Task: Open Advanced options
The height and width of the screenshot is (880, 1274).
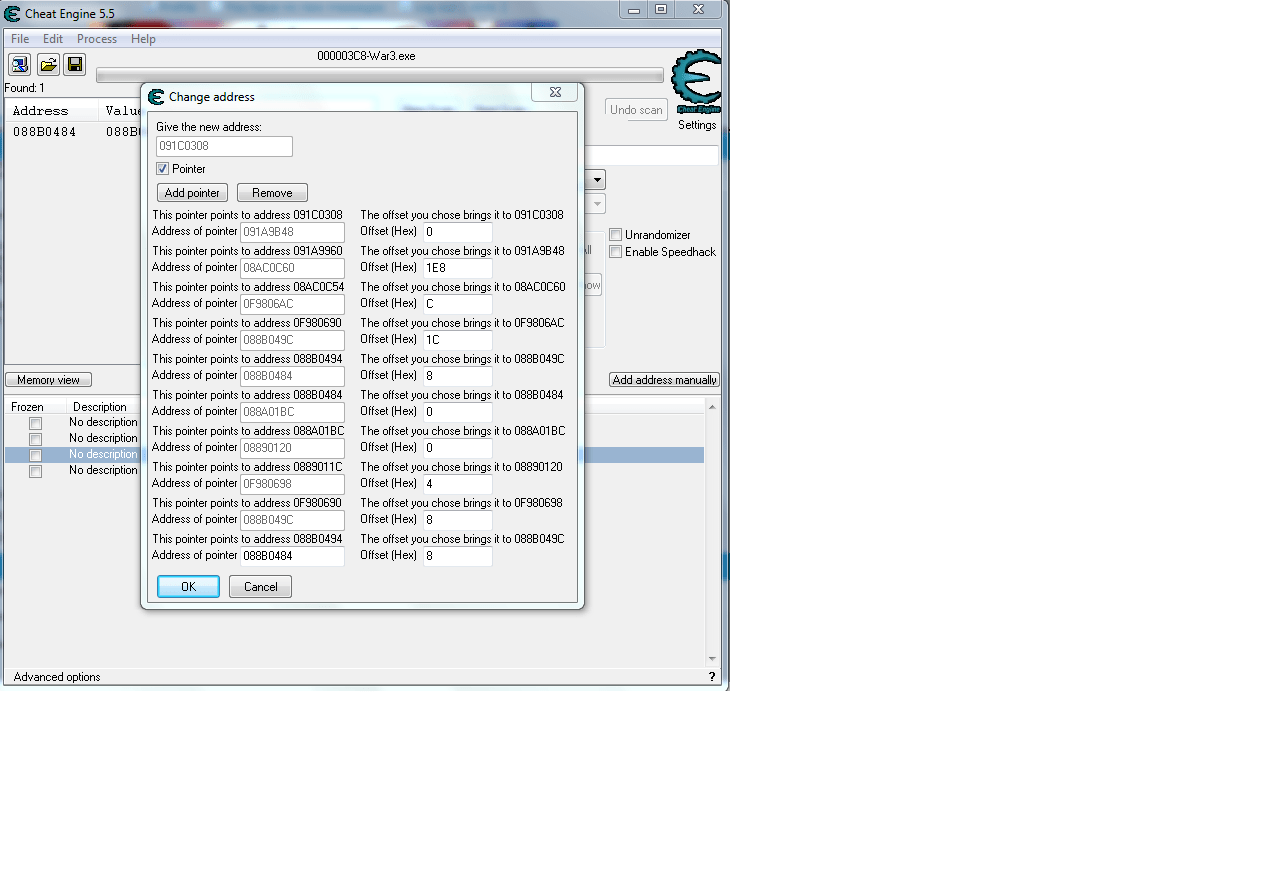Action: coord(57,677)
